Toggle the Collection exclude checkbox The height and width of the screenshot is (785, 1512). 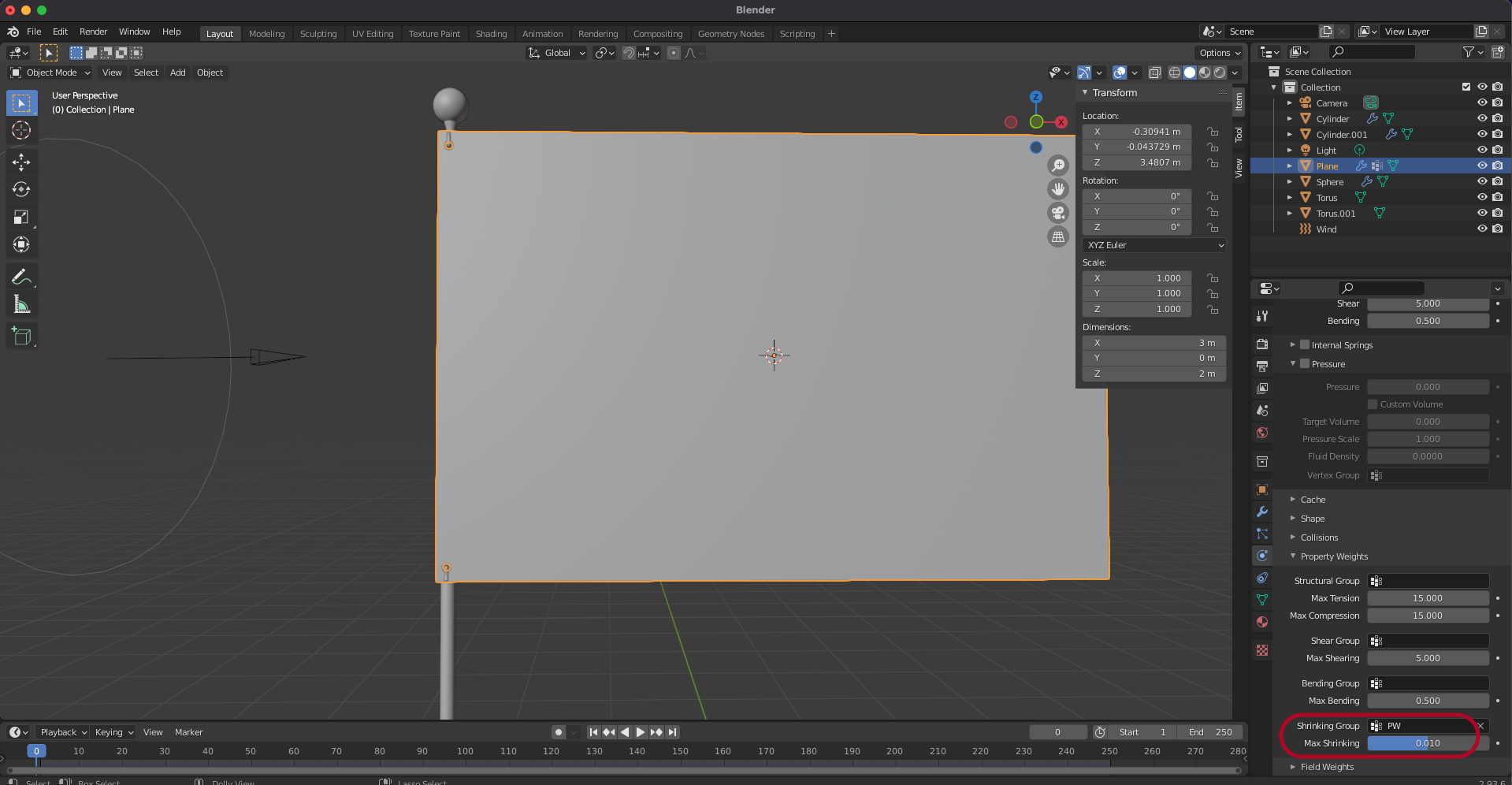(1466, 87)
